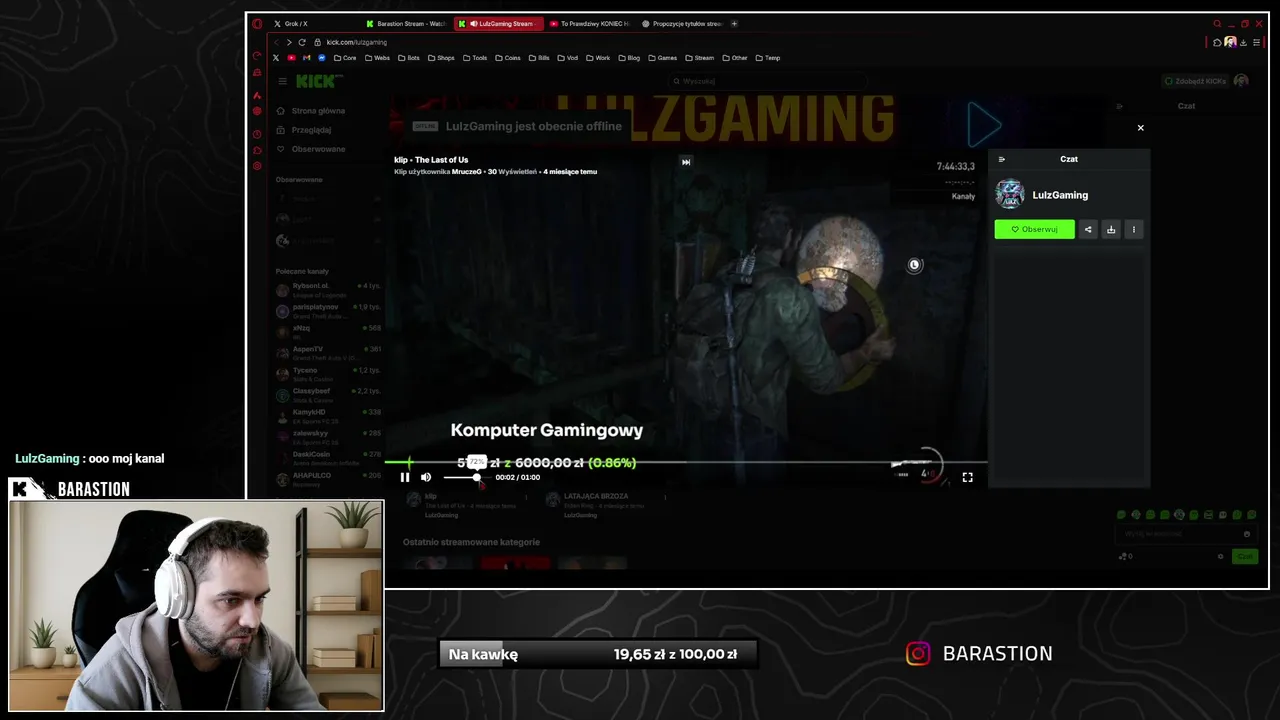Open browser downloads icon
This screenshot has width=1280, height=720.
1244,42
